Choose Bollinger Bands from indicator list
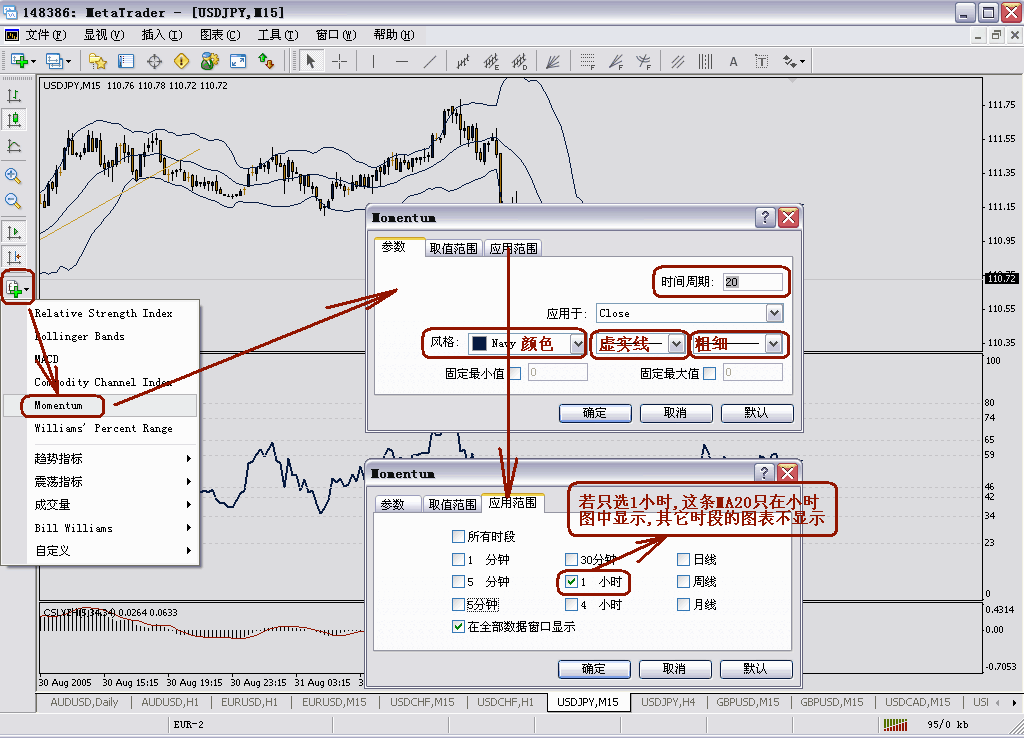Viewport: 1024px width, 738px height. (x=79, y=336)
